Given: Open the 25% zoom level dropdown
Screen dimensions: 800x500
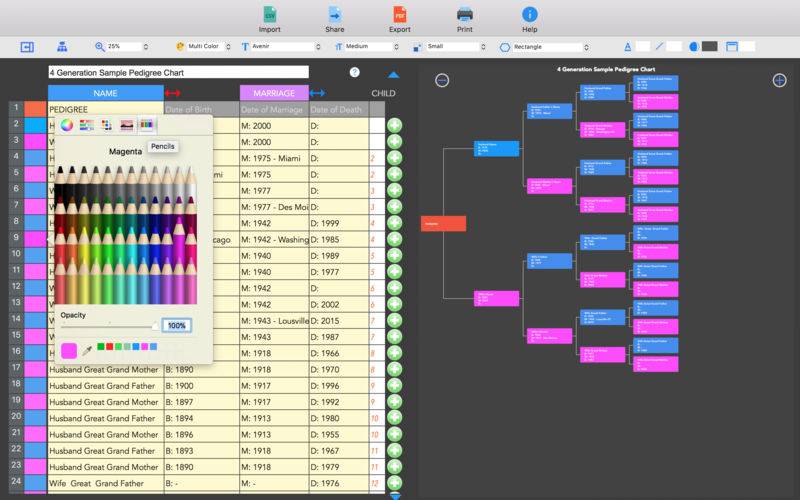Looking at the screenshot, I should click(128, 46).
